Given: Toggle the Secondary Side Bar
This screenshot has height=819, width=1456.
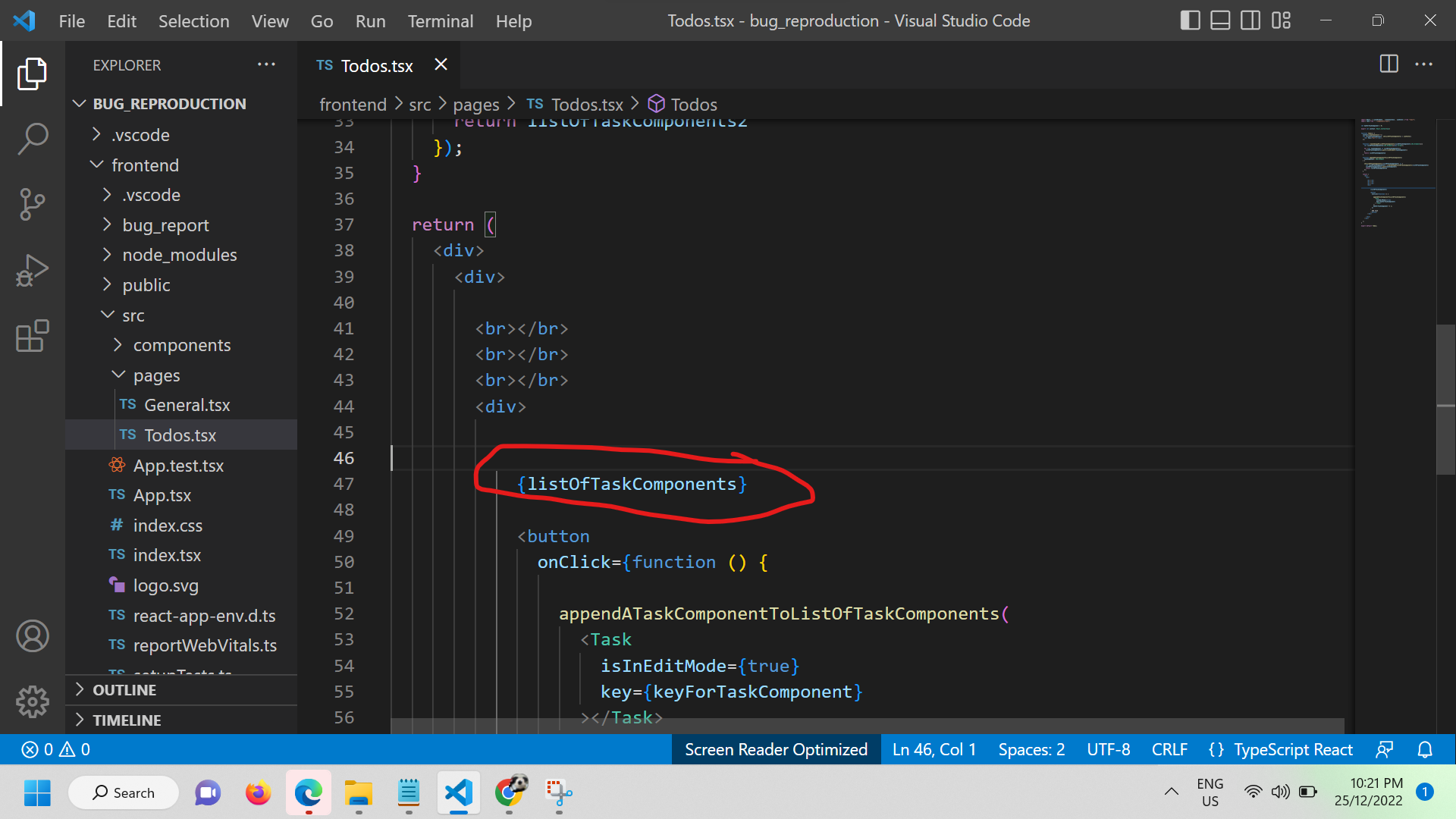Looking at the screenshot, I should pos(1250,20).
